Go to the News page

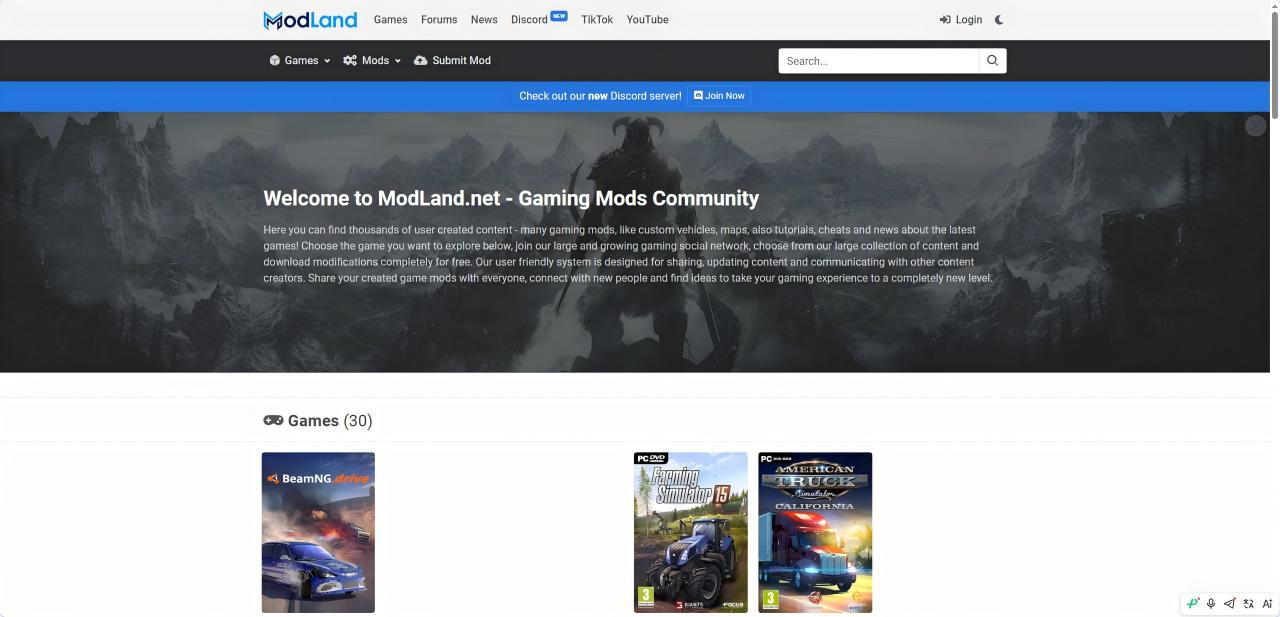(484, 20)
